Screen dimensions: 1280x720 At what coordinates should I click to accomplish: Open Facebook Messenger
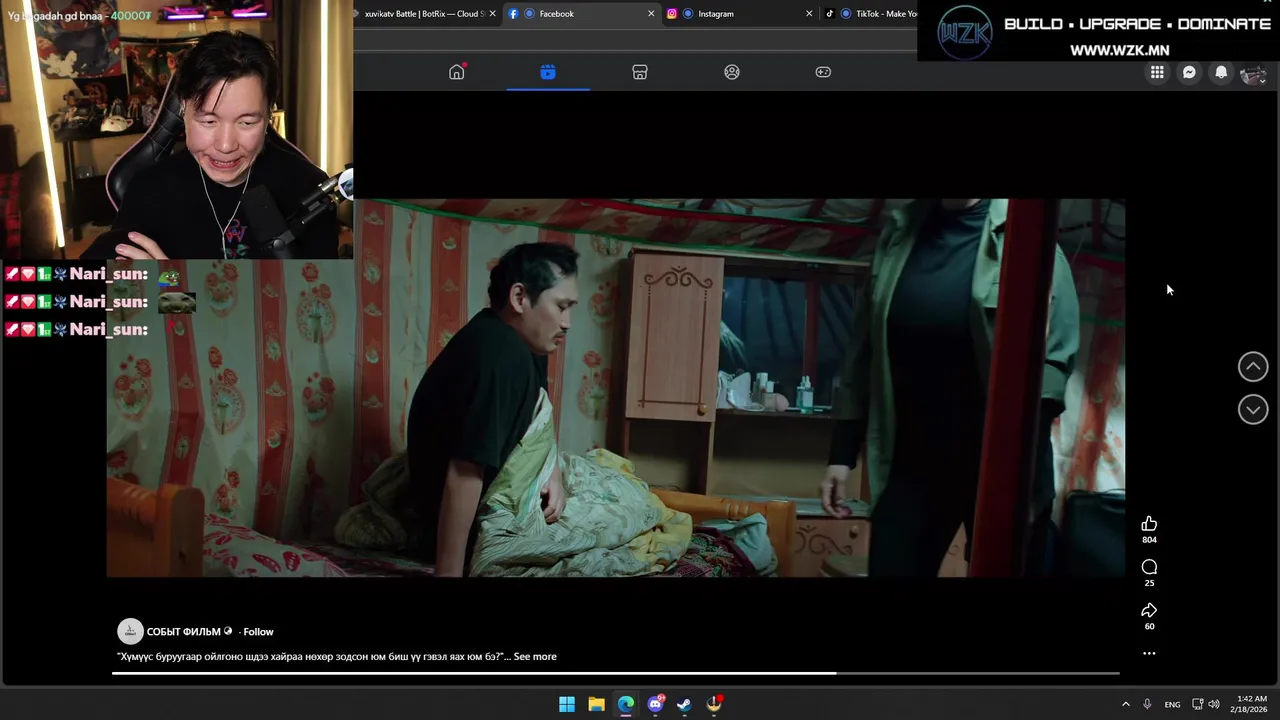[1189, 72]
